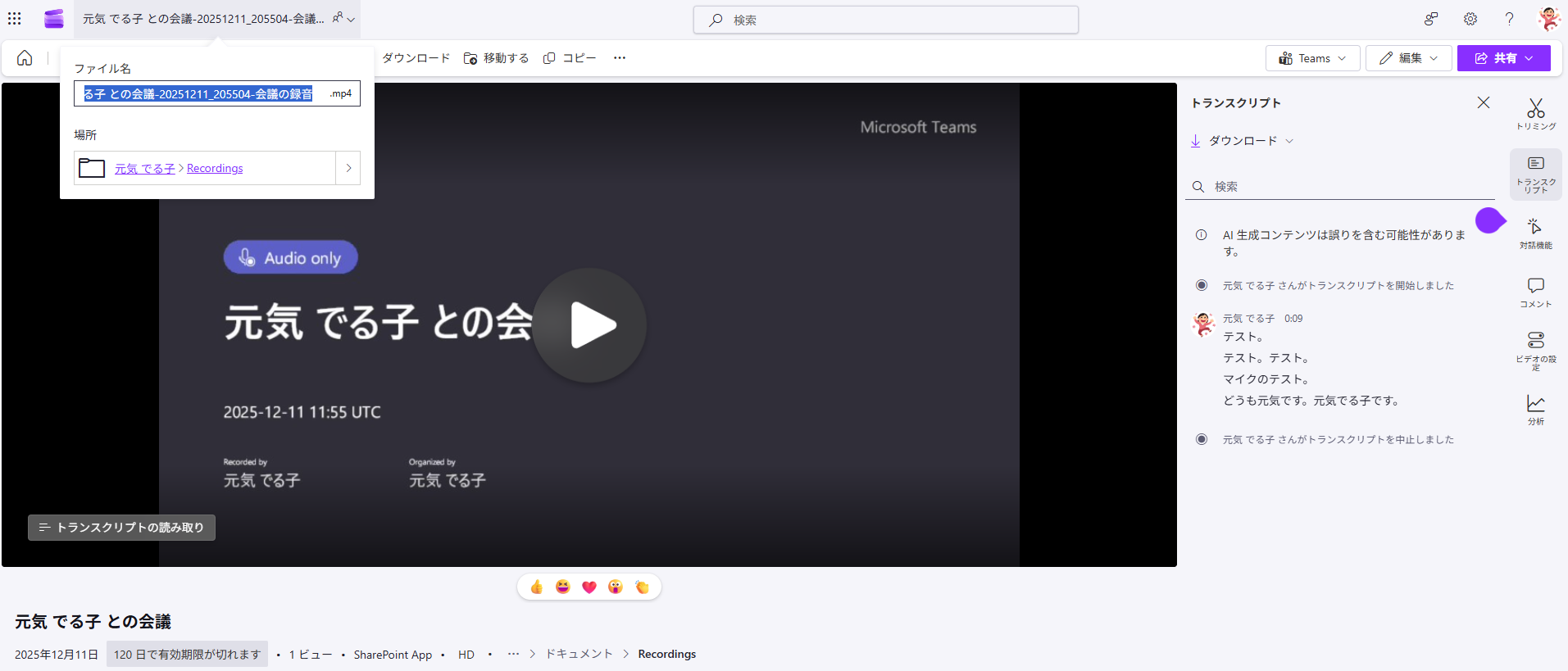The width and height of the screenshot is (1568, 671).
Task: Open the settings gear
Action: (1470, 19)
